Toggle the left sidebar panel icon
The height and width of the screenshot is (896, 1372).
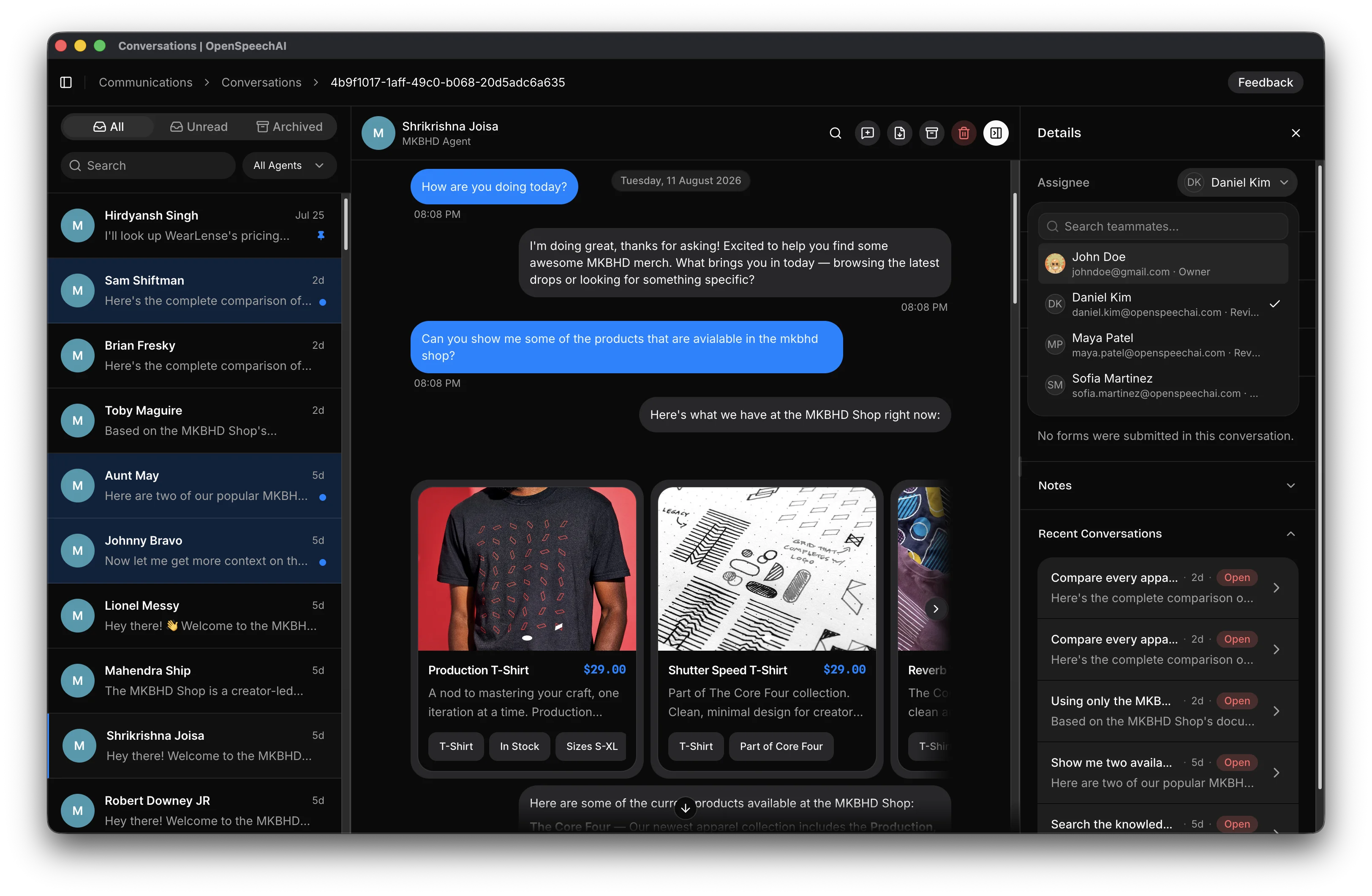coord(66,82)
